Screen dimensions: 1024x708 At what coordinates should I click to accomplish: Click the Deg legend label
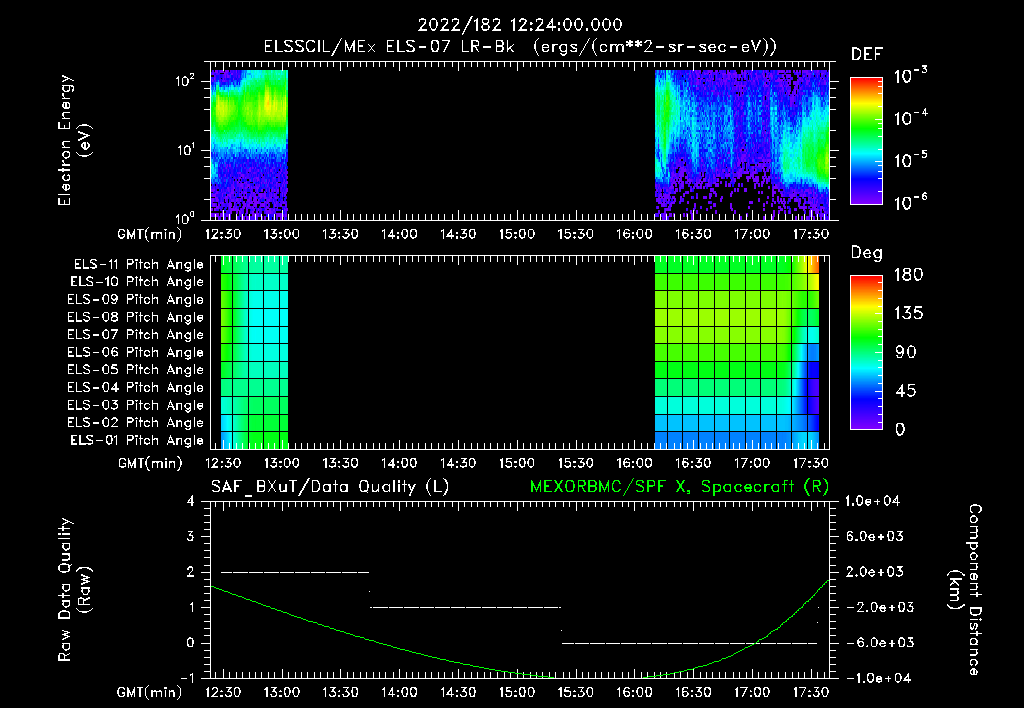tap(867, 253)
